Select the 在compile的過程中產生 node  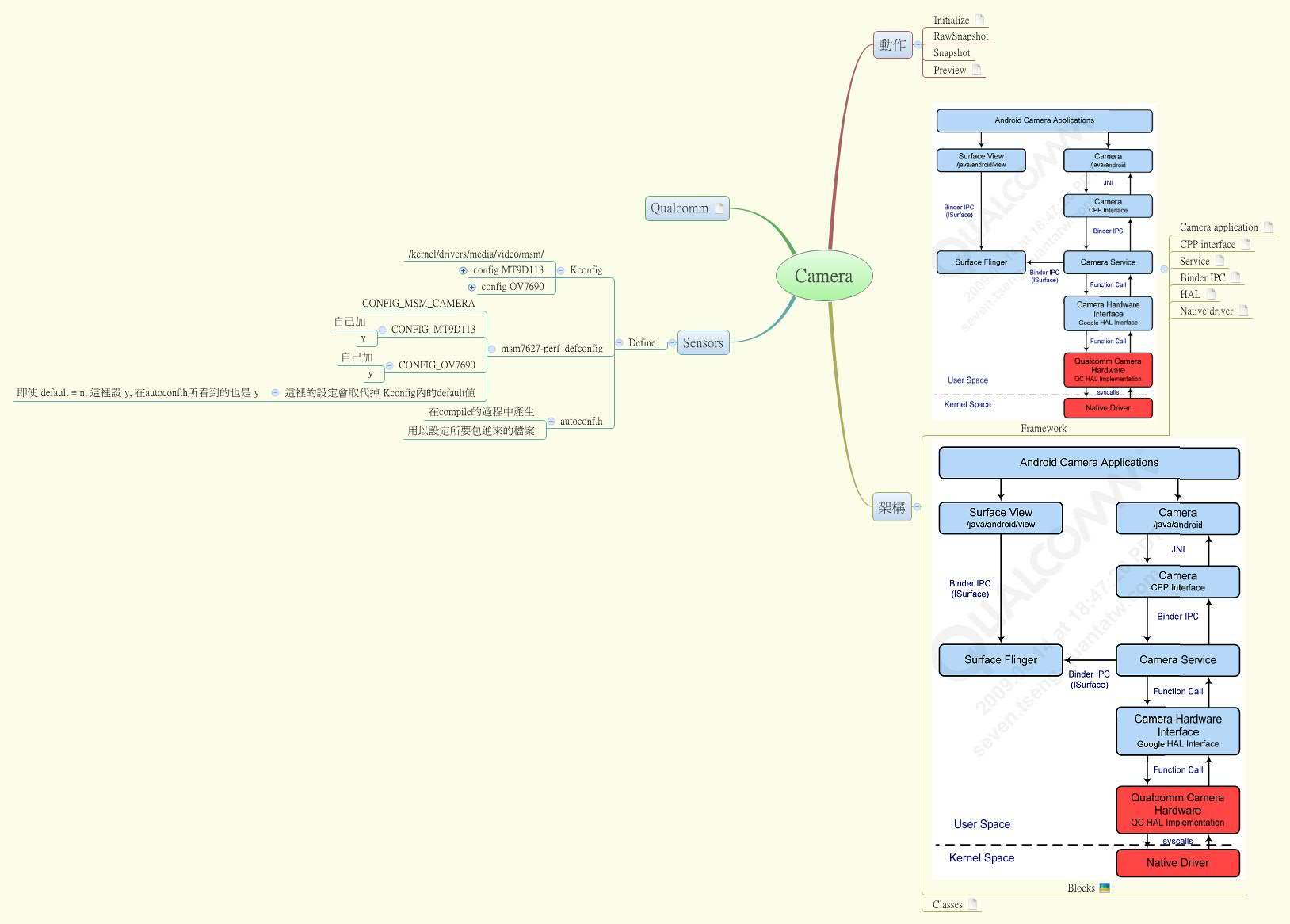click(x=482, y=412)
